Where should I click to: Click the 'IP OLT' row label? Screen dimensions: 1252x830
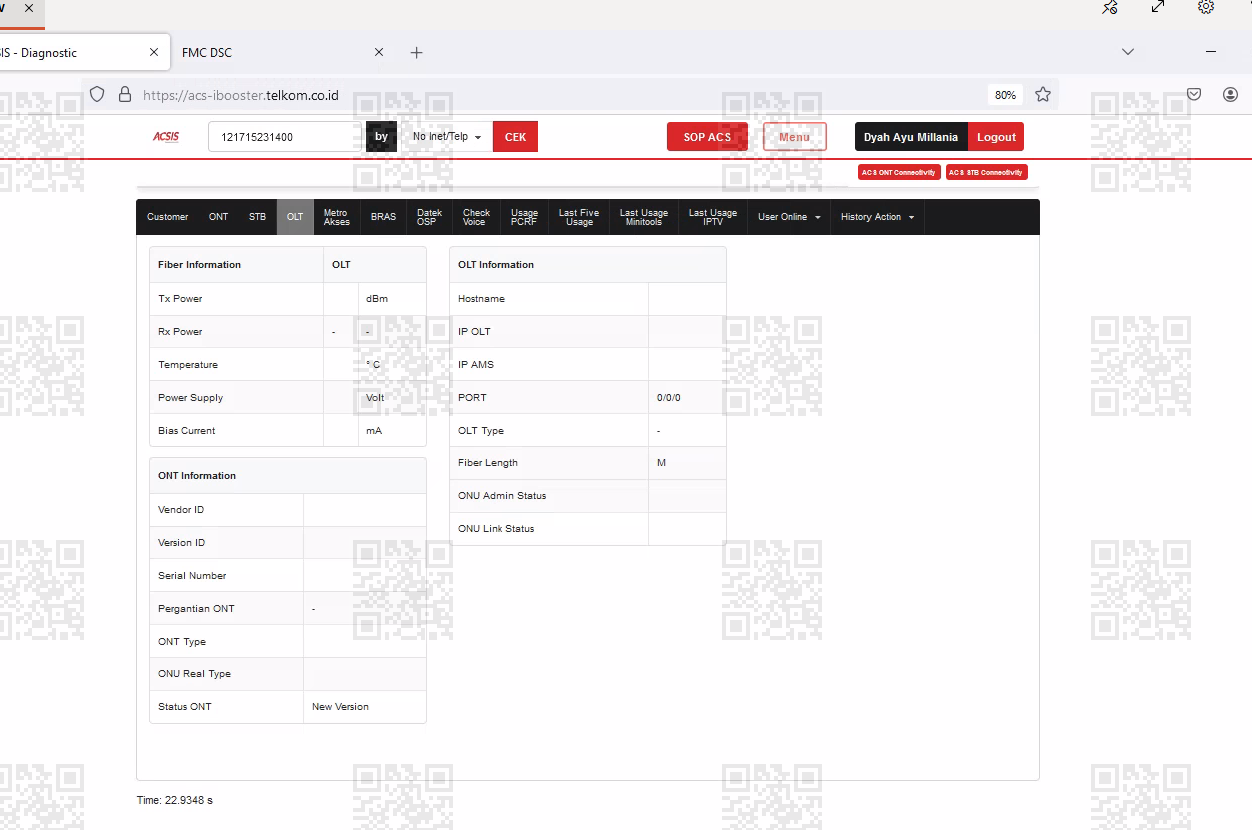(x=474, y=332)
